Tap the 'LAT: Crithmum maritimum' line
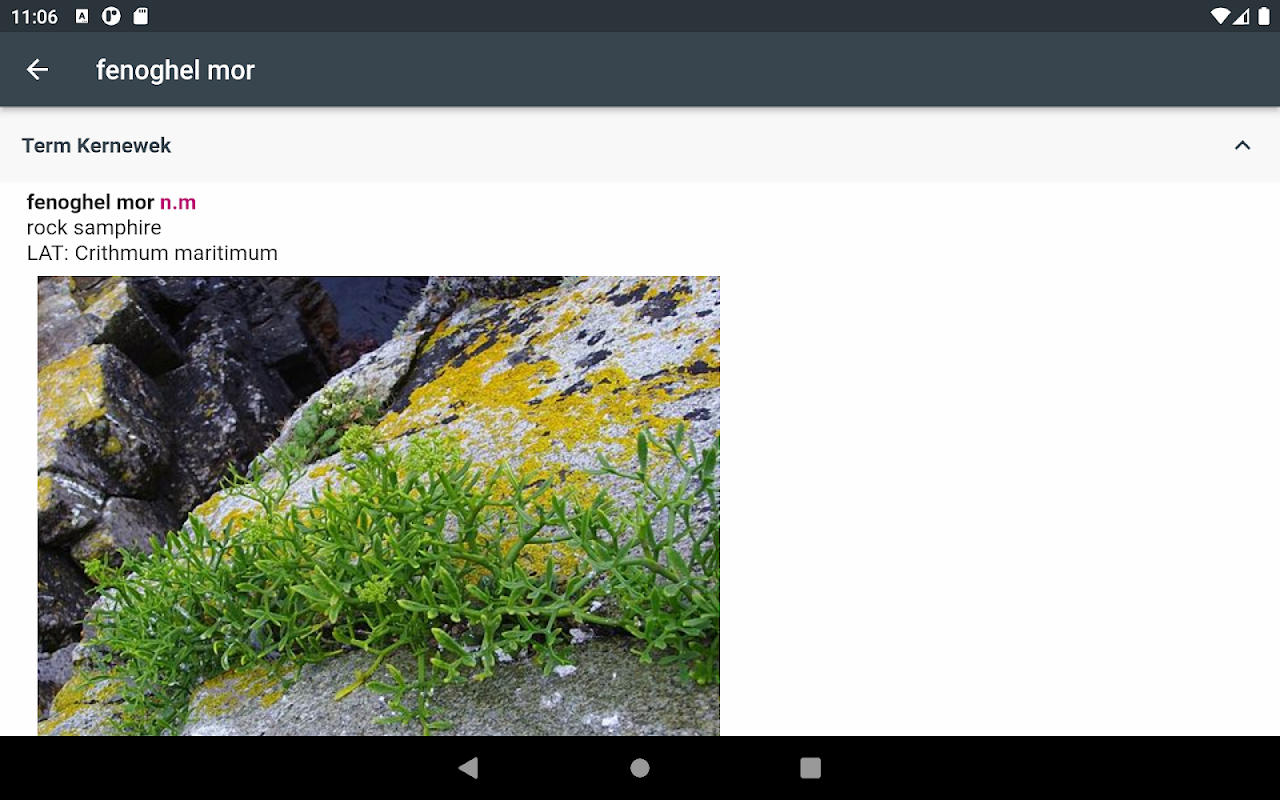The image size is (1280, 800). pos(152,253)
